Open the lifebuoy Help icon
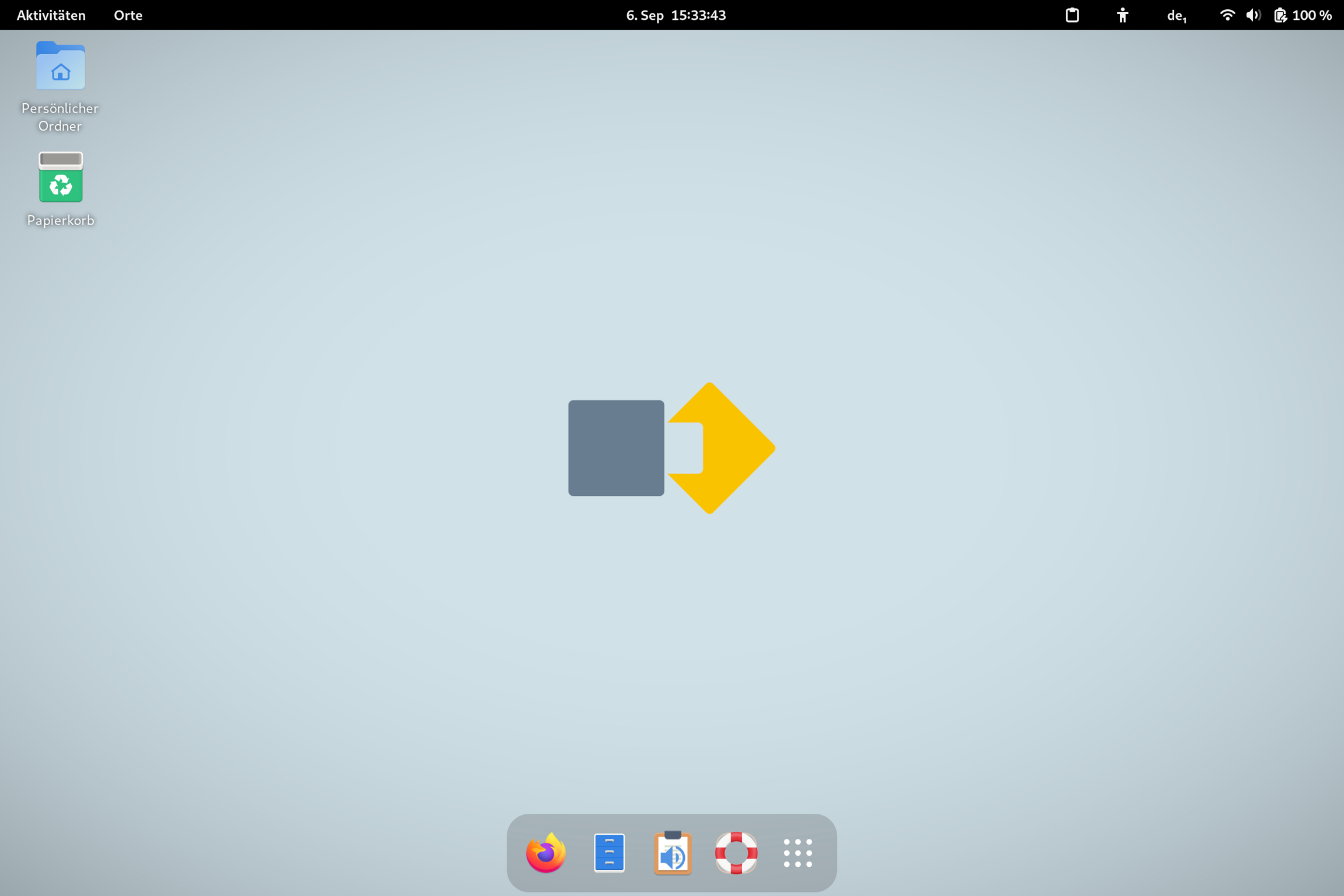Viewport: 1344px width, 896px height. tap(736, 853)
